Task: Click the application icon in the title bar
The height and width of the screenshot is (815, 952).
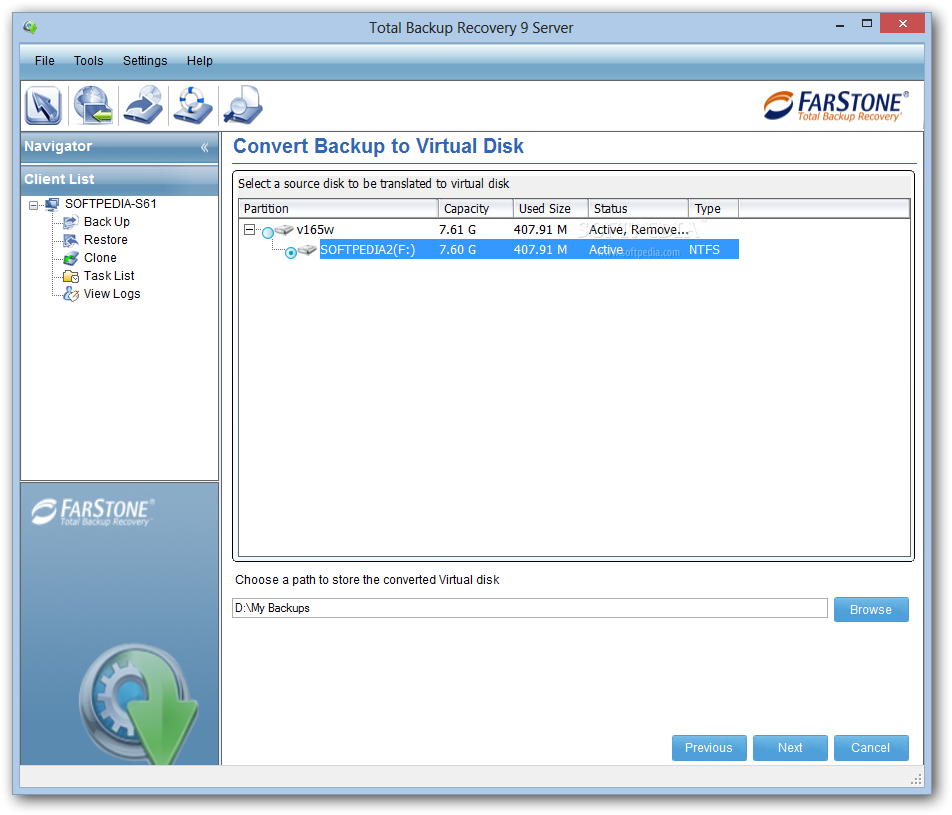Action: coord(30,27)
